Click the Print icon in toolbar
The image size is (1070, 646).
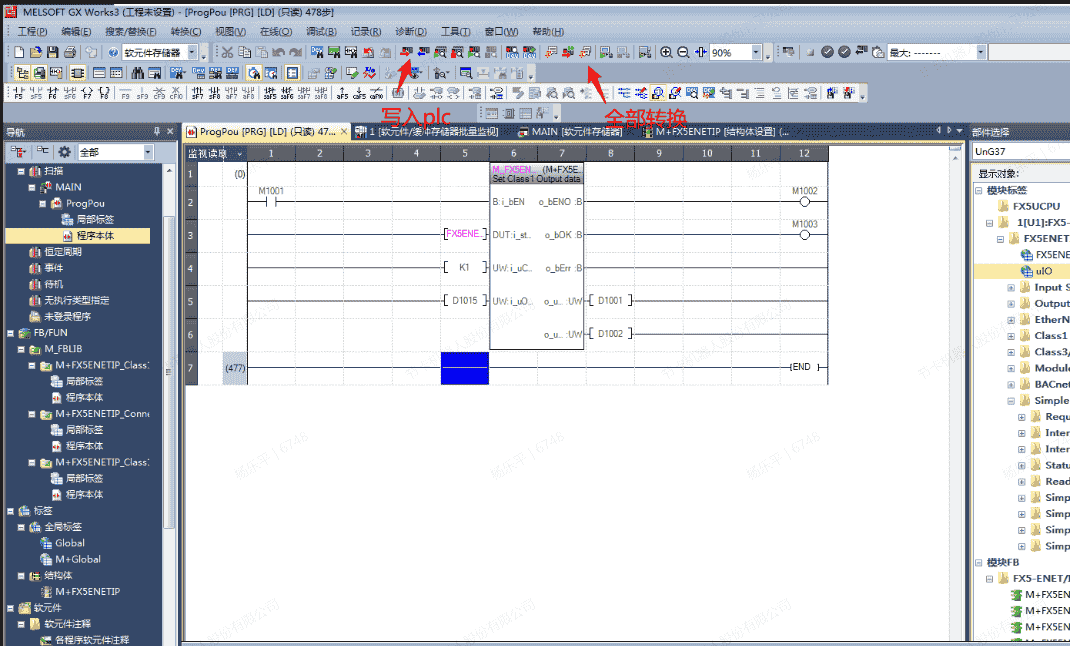click(x=70, y=52)
